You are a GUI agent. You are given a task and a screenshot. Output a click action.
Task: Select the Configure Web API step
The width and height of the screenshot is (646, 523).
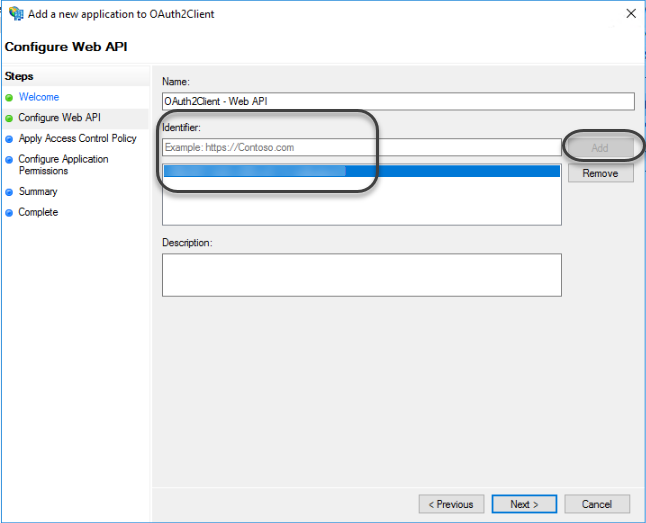[59, 117]
